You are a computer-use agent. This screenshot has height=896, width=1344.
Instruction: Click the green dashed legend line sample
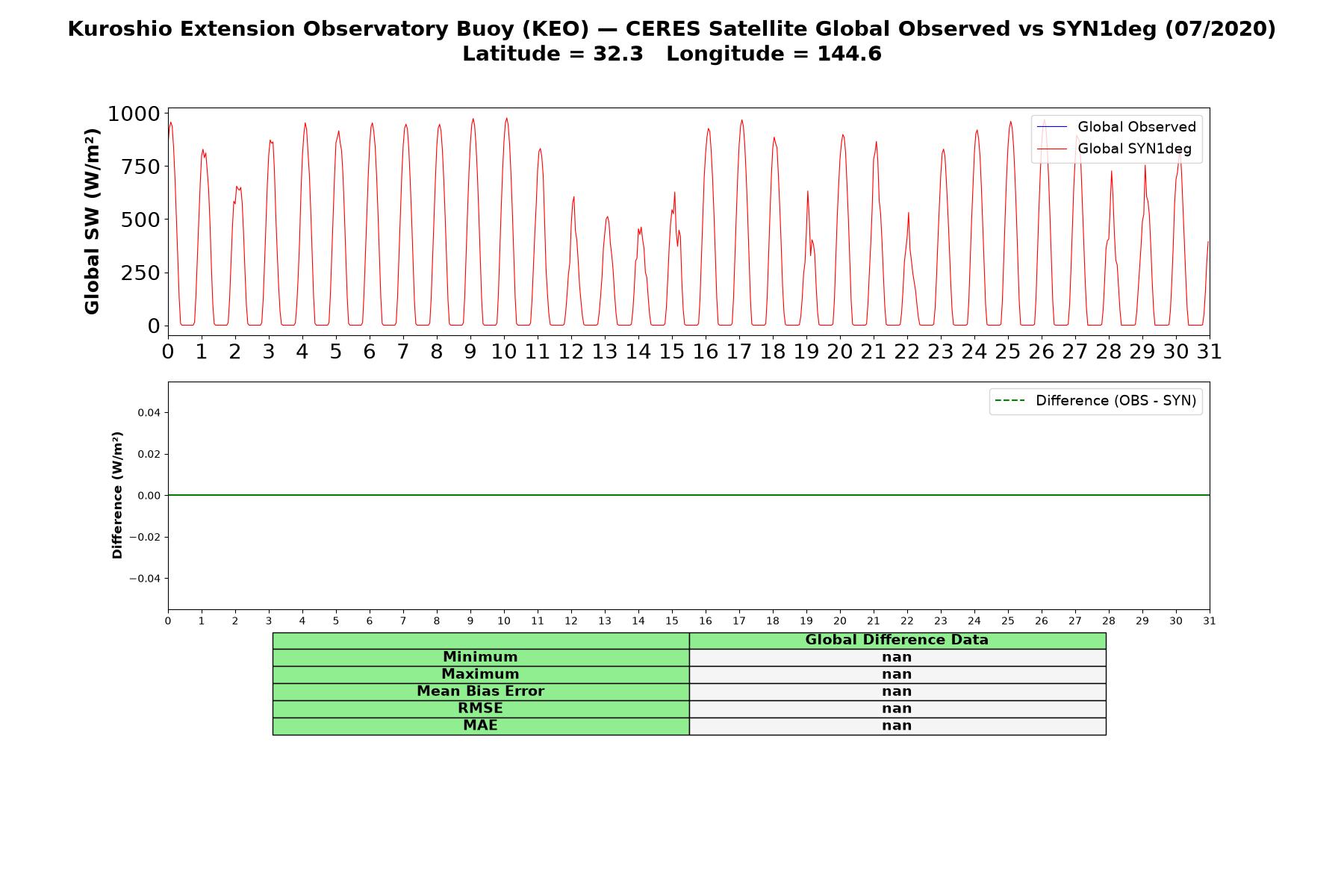coord(1010,401)
